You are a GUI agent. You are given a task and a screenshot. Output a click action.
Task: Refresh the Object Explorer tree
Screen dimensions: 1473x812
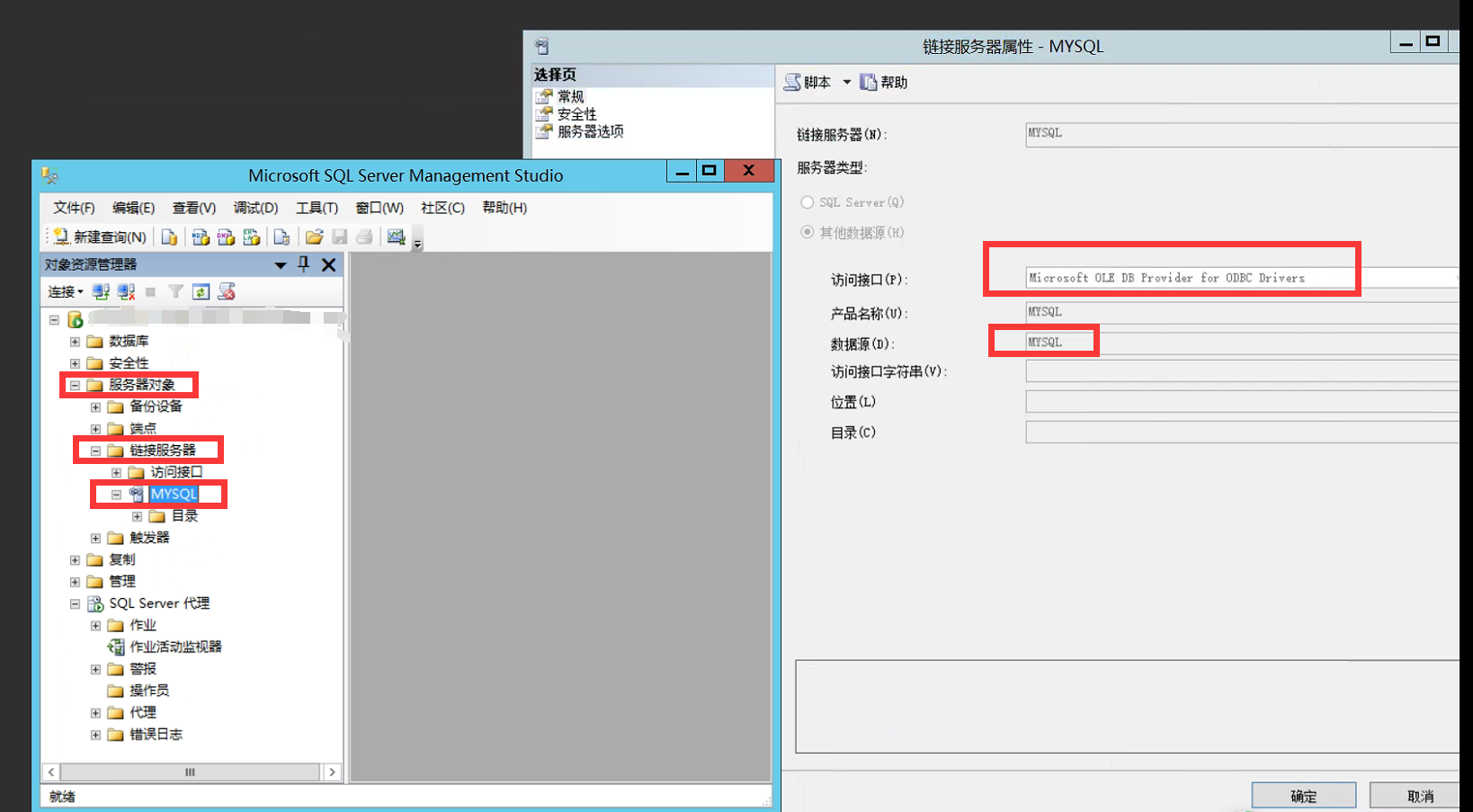(201, 291)
